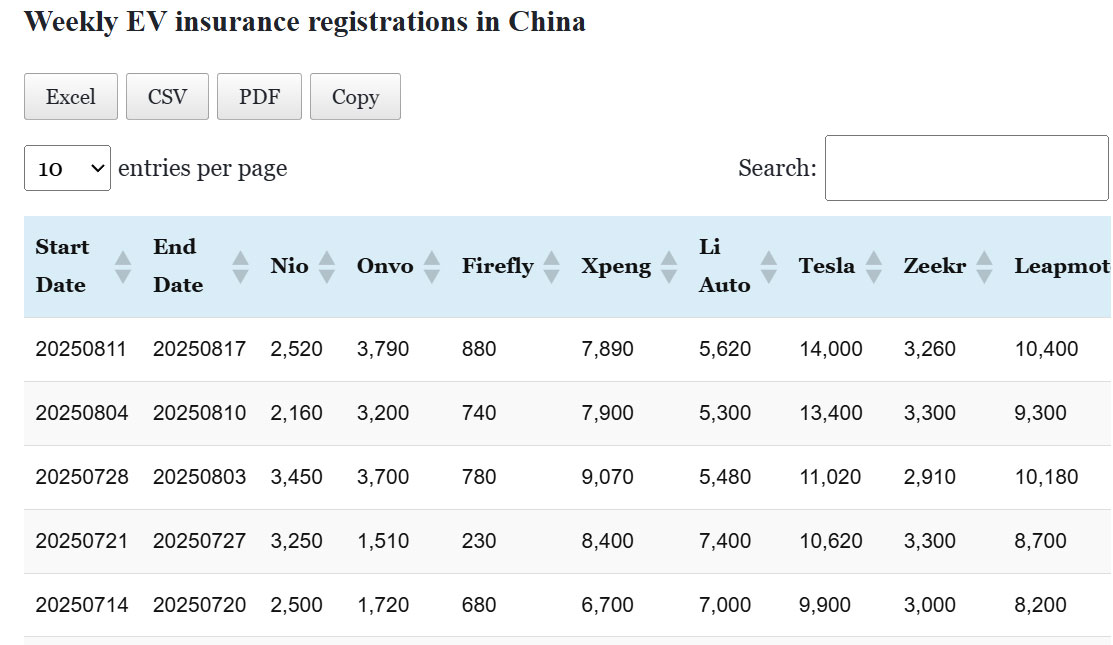This screenshot has height=645, width=1113.
Task: Copy table data to clipboard
Action: (x=355, y=97)
